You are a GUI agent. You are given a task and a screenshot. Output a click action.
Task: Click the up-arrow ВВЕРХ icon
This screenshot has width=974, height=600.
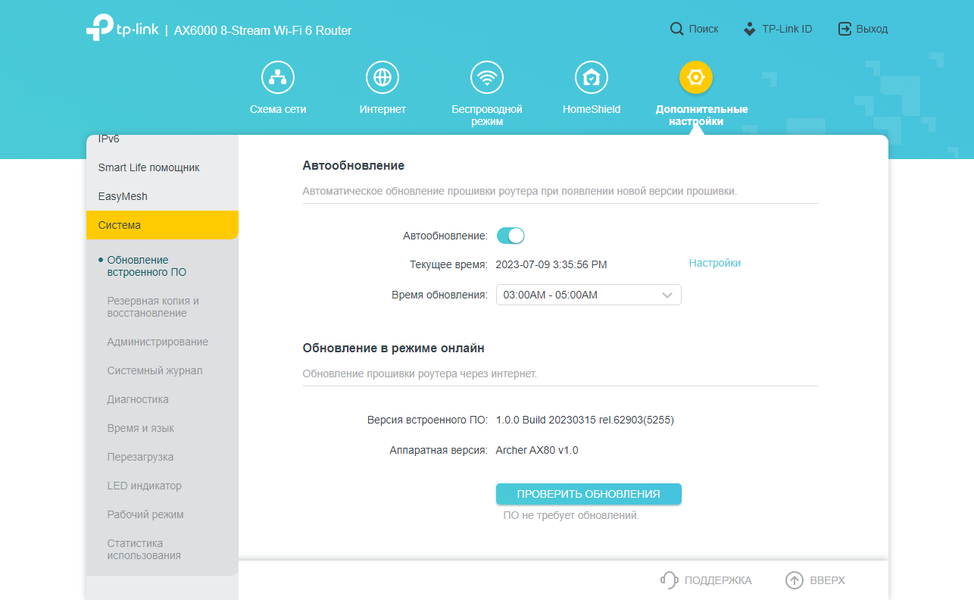794,580
